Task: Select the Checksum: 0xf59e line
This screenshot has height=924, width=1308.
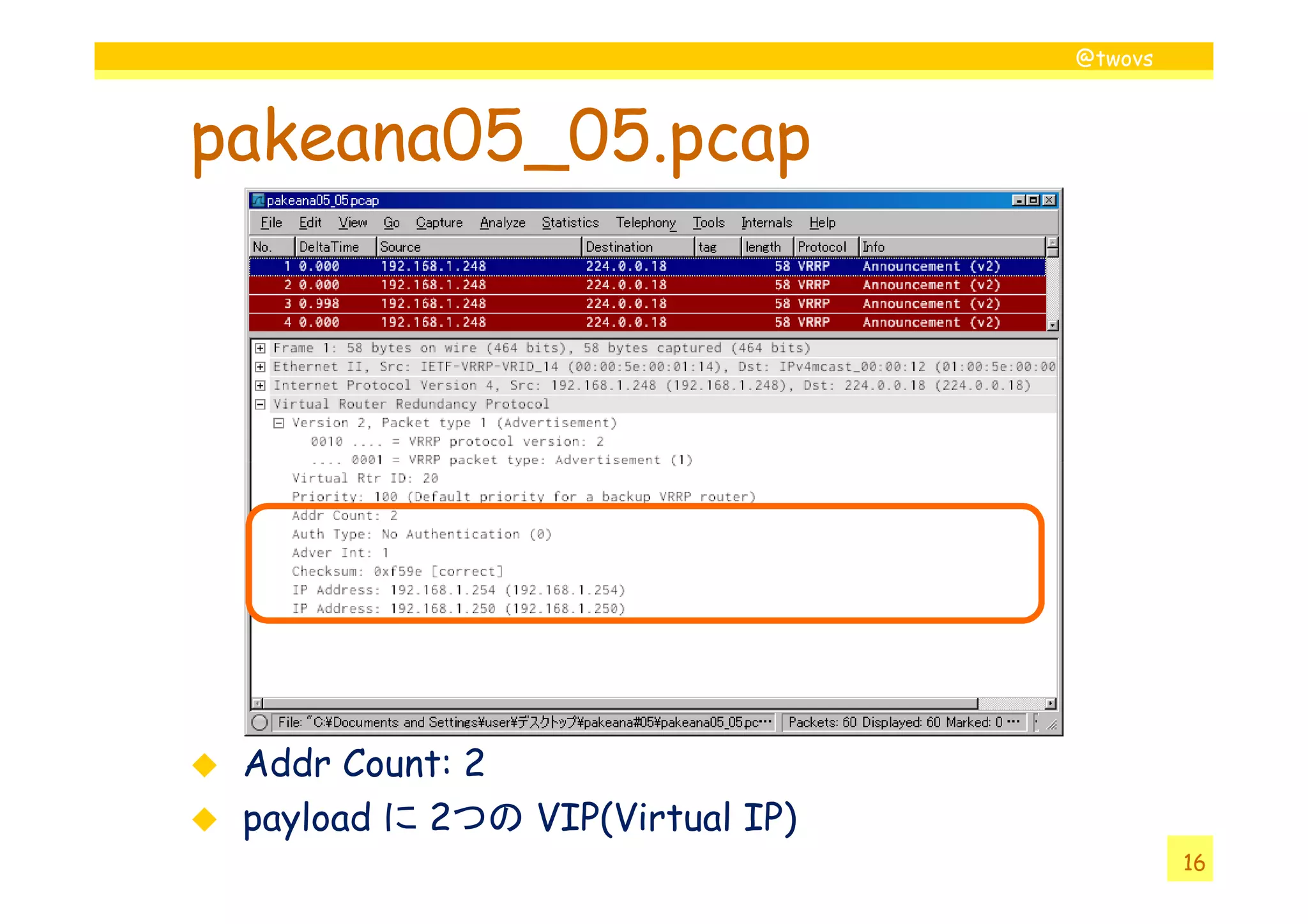Action: (x=398, y=571)
